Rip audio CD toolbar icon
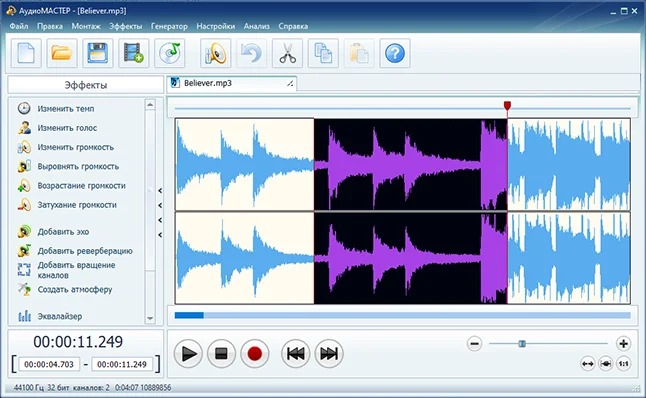Screen dimensions: 646x398 point(169,53)
